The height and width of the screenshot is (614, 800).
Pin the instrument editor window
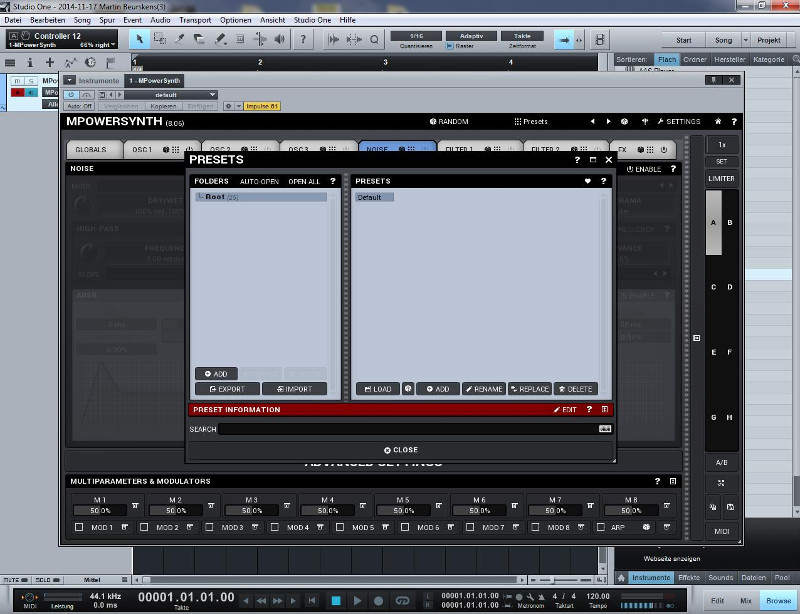pos(714,80)
